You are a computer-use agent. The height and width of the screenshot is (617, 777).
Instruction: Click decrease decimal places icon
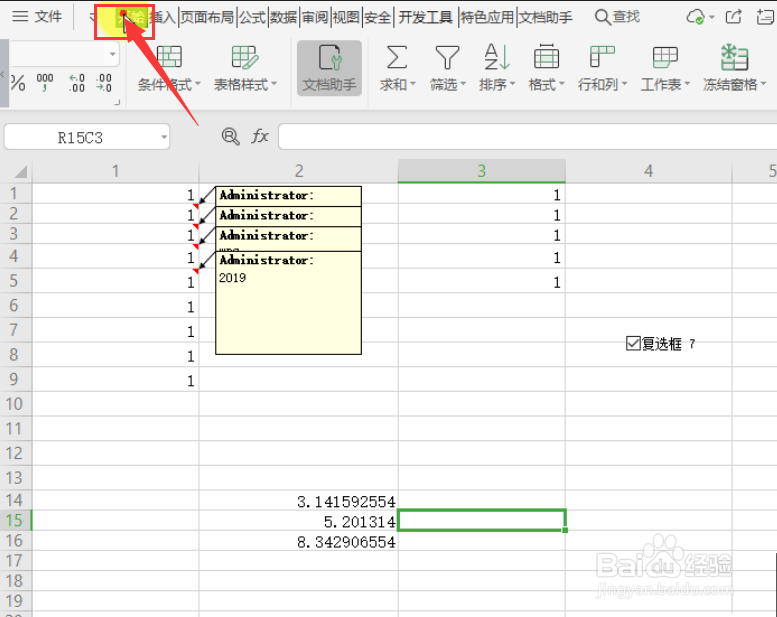click(x=104, y=82)
